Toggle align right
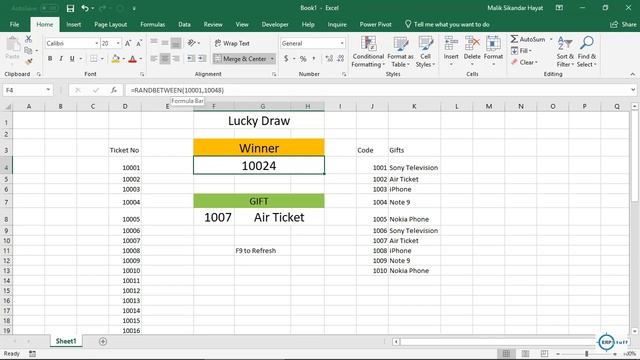The image size is (640, 360). (176, 59)
